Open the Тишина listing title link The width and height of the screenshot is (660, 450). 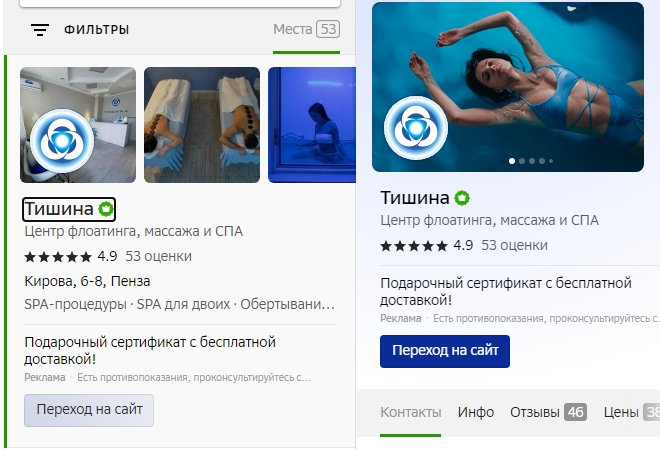(59, 209)
